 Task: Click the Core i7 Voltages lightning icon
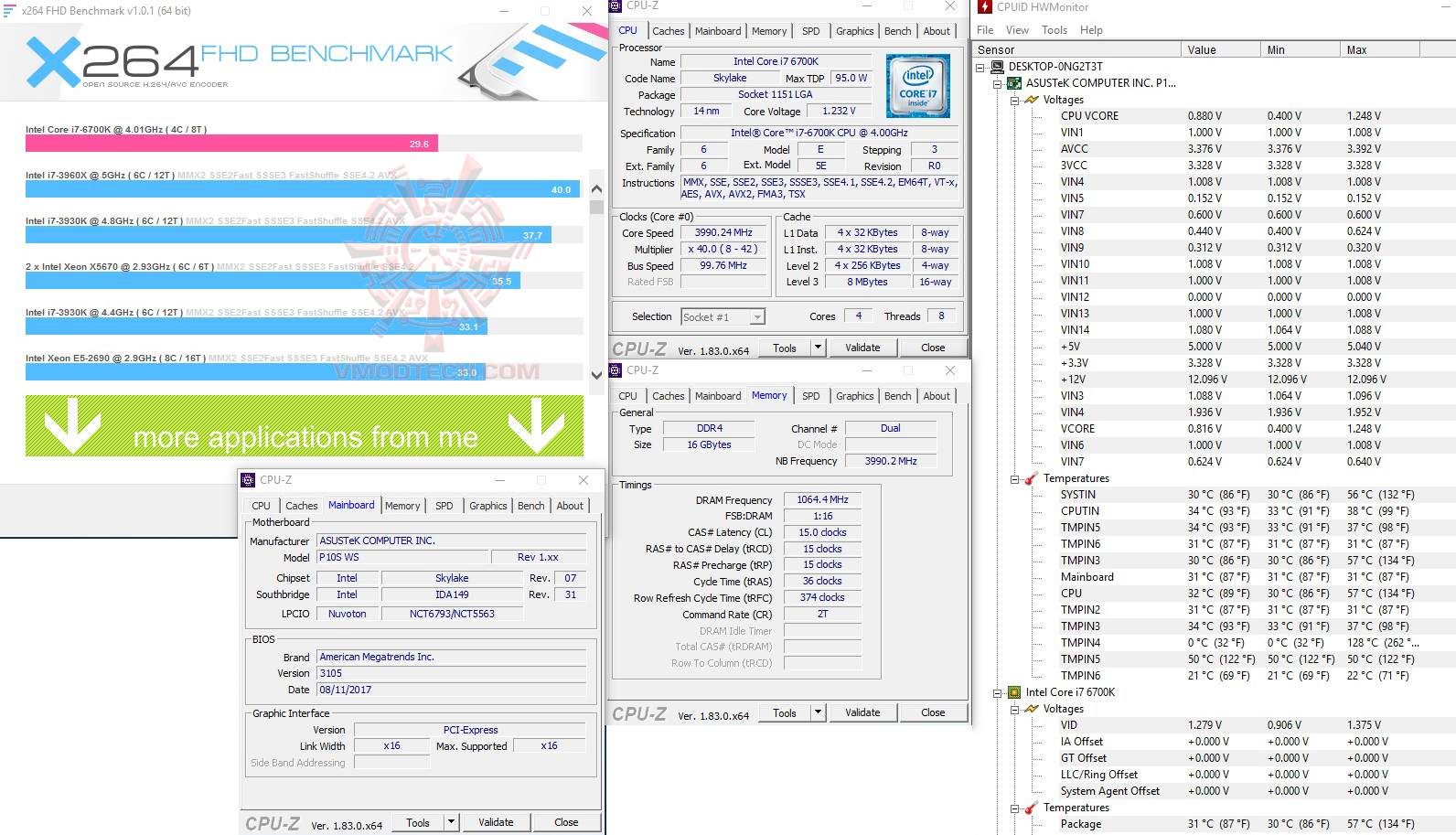pyautogui.click(x=1032, y=709)
